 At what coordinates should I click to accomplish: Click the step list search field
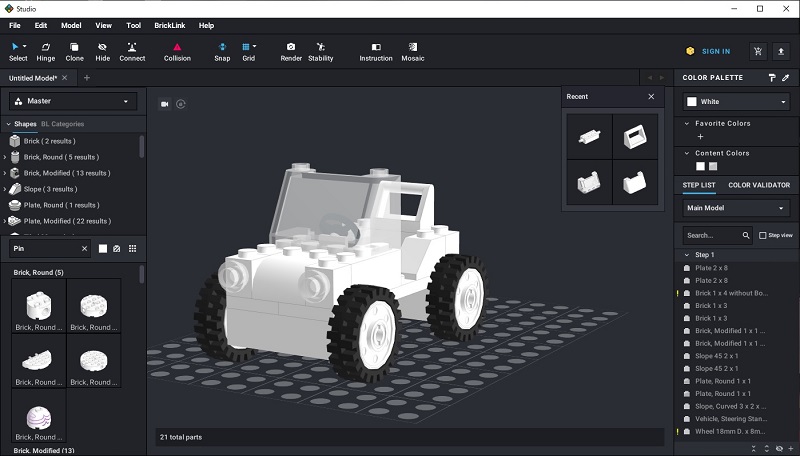click(710, 236)
